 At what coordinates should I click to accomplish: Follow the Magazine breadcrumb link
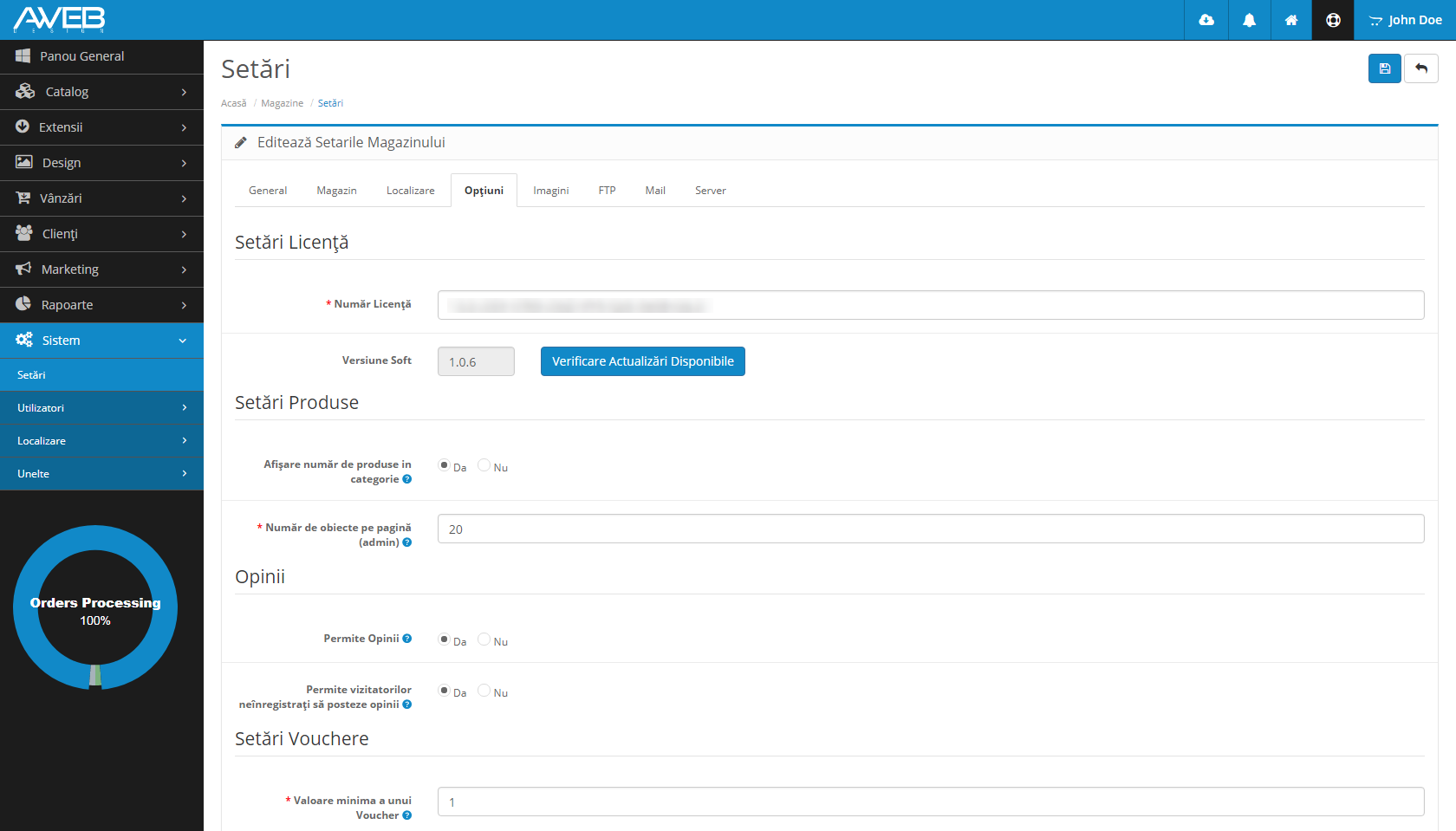click(x=282, y=103)
